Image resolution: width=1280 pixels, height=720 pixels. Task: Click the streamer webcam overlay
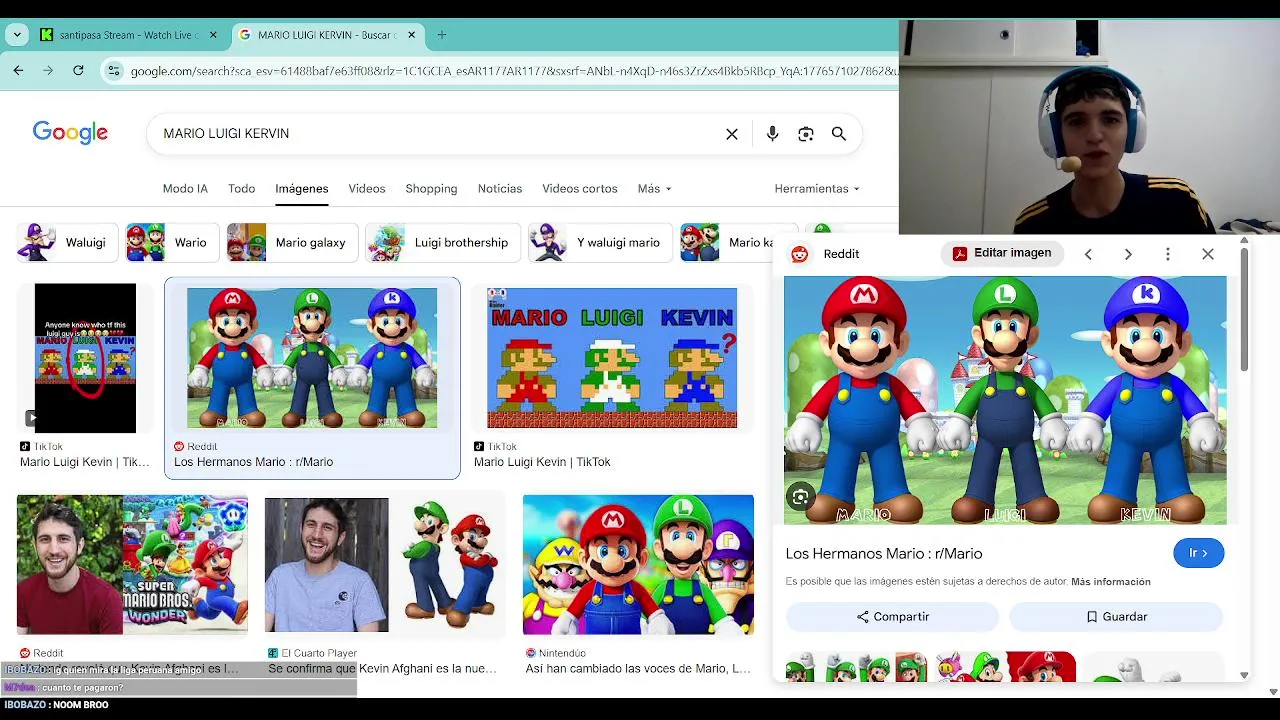(1089, 126)
